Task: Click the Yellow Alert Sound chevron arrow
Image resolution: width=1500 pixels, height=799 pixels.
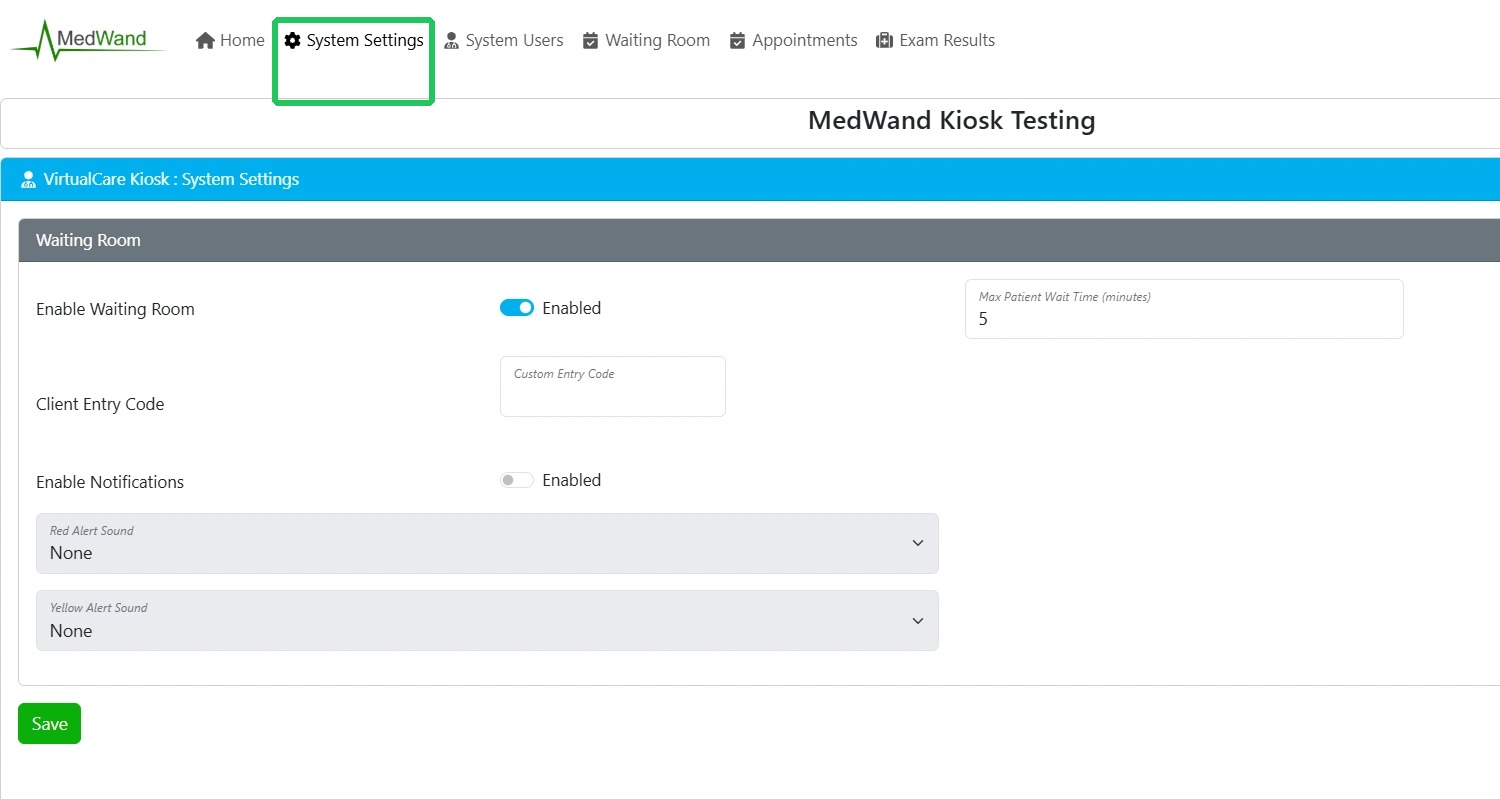Action: 918,621
